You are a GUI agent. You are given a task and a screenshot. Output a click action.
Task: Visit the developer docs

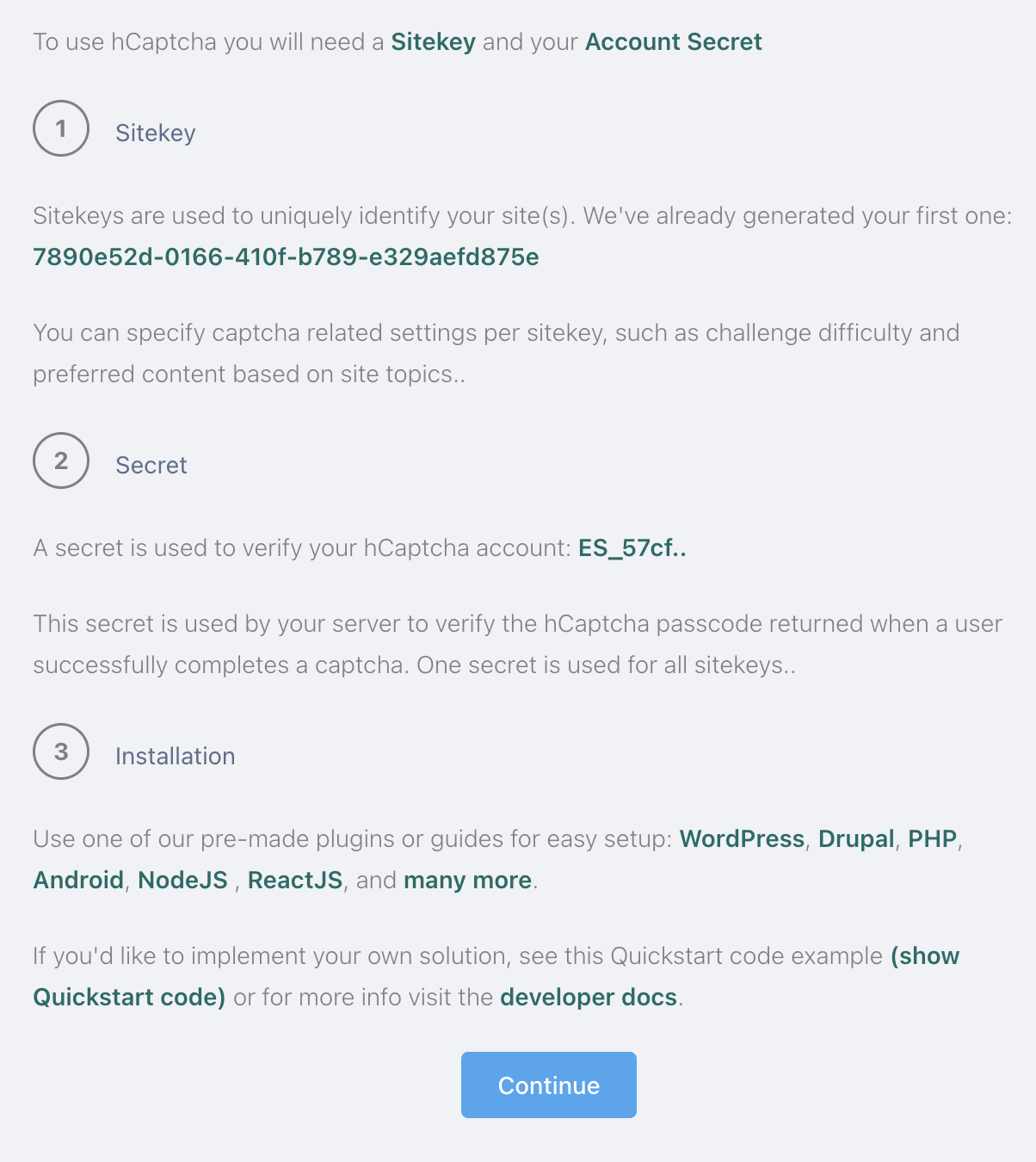click(589, 997)
